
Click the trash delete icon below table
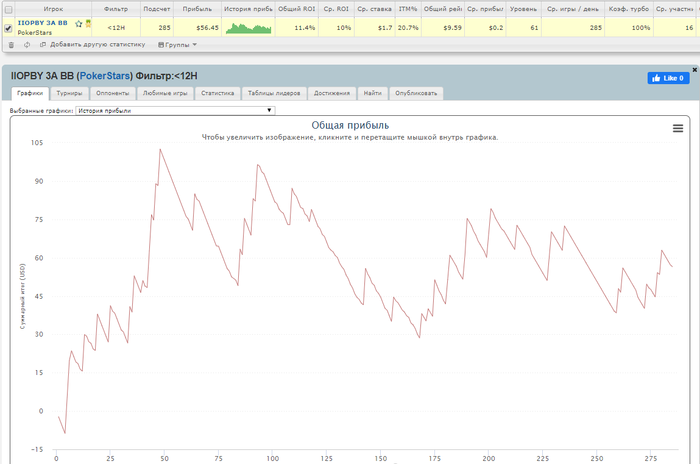pos(11,45)
